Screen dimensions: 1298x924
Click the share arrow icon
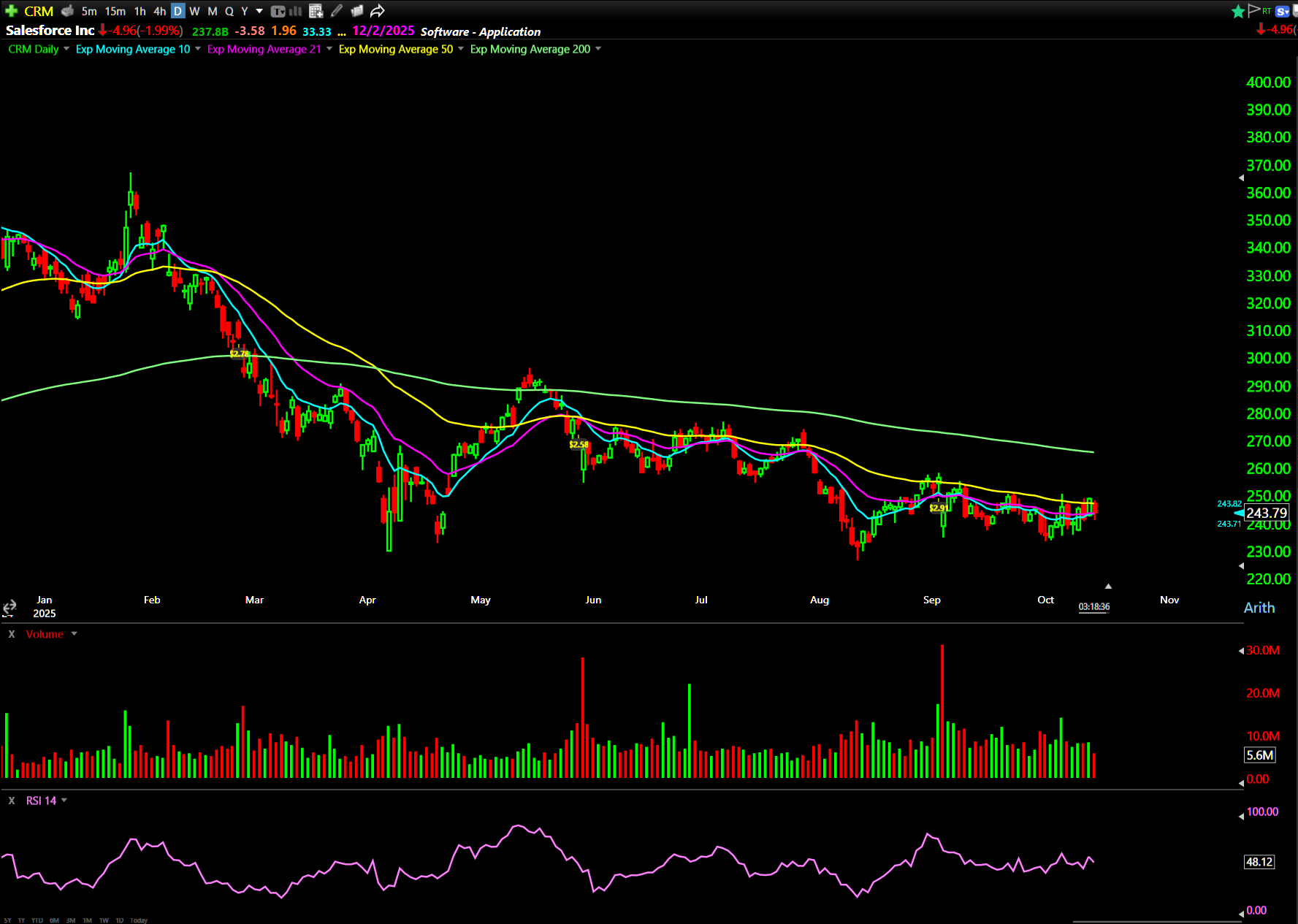pos(377,11)
